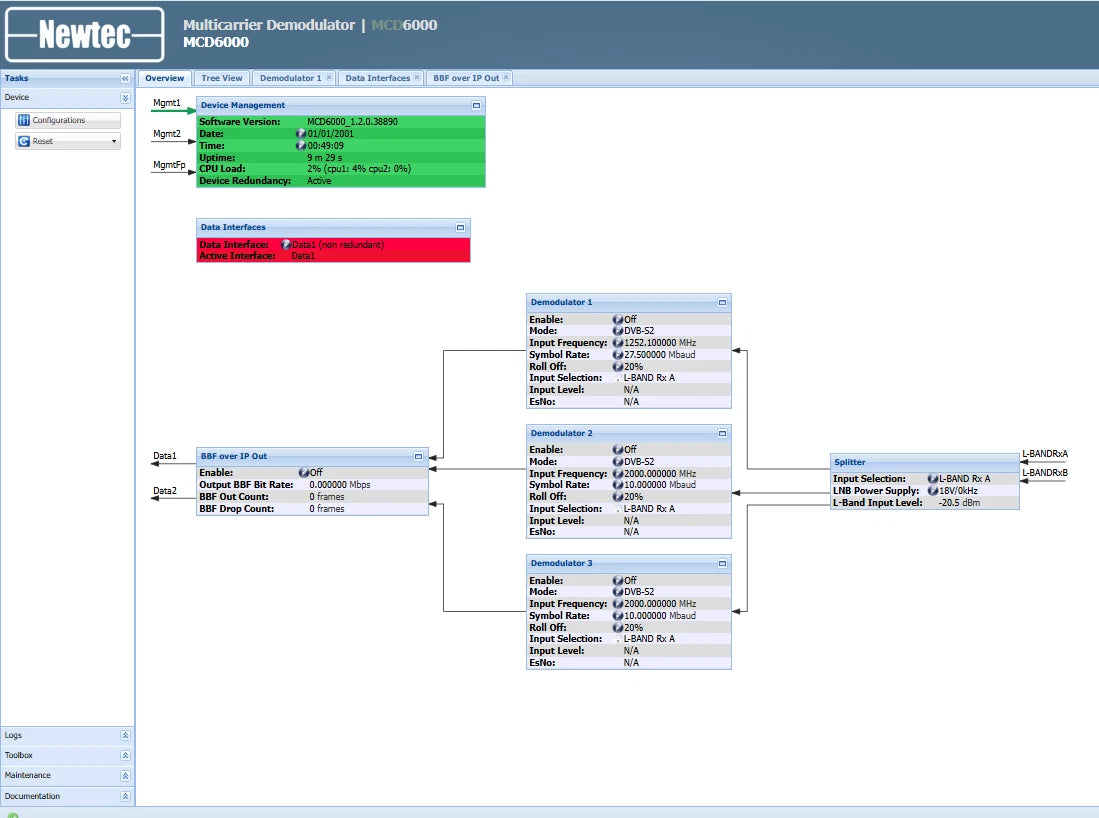Click Demodulator 3 Roll Off edit icon
Viewport: 1099px width, 818px height.
click(x=618, y=627)
